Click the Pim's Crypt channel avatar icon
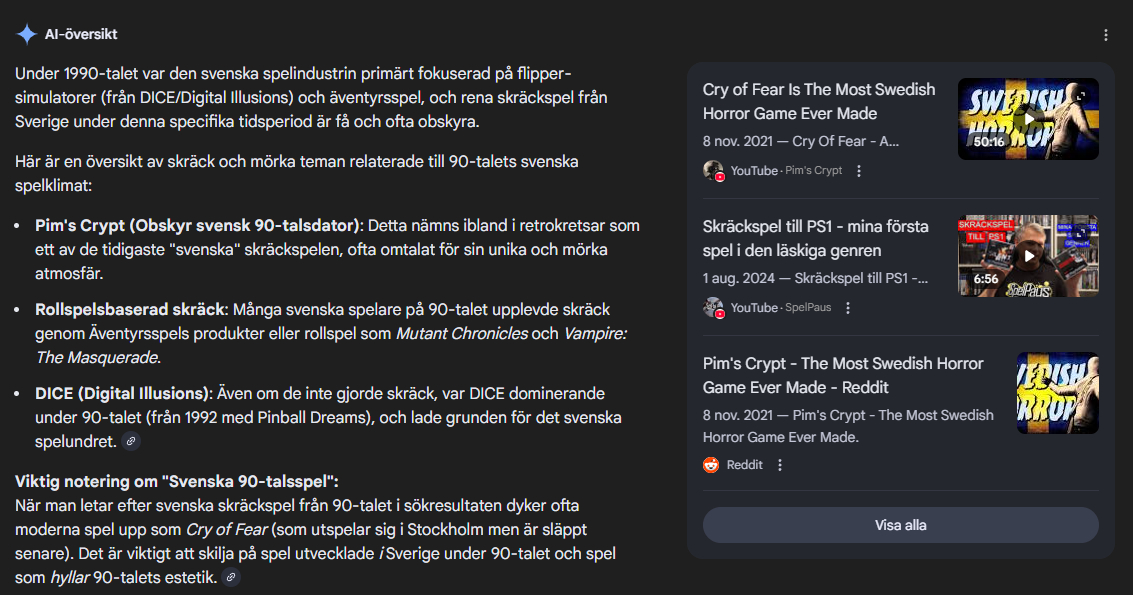This screenshot has height=595, width=1133. [x=713, y=171]
